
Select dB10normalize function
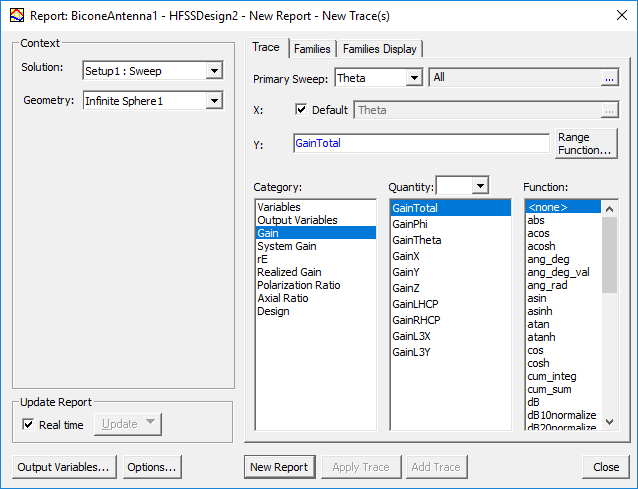pyautogui.click(x=563, y=415)
